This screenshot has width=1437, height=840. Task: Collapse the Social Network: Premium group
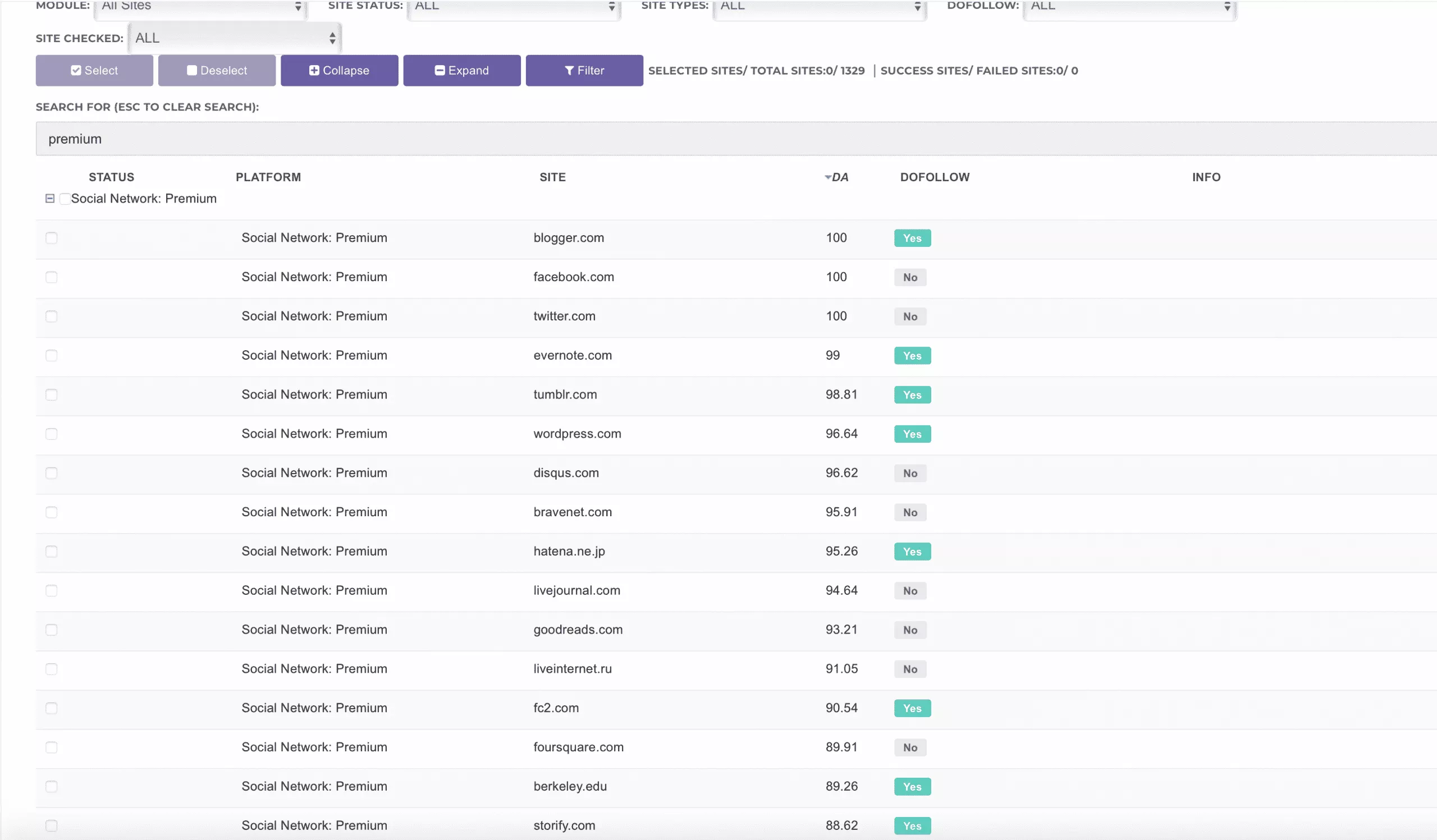[50, 198]
